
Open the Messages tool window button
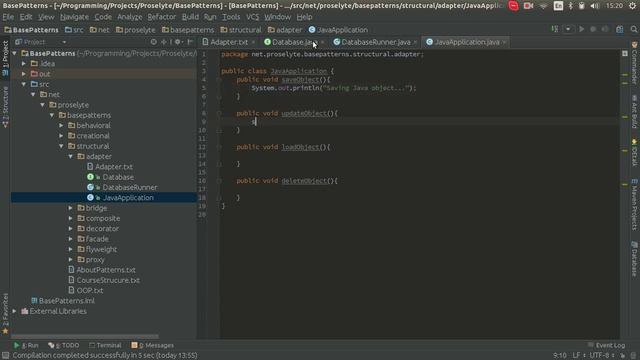click(x=152, y=345)
